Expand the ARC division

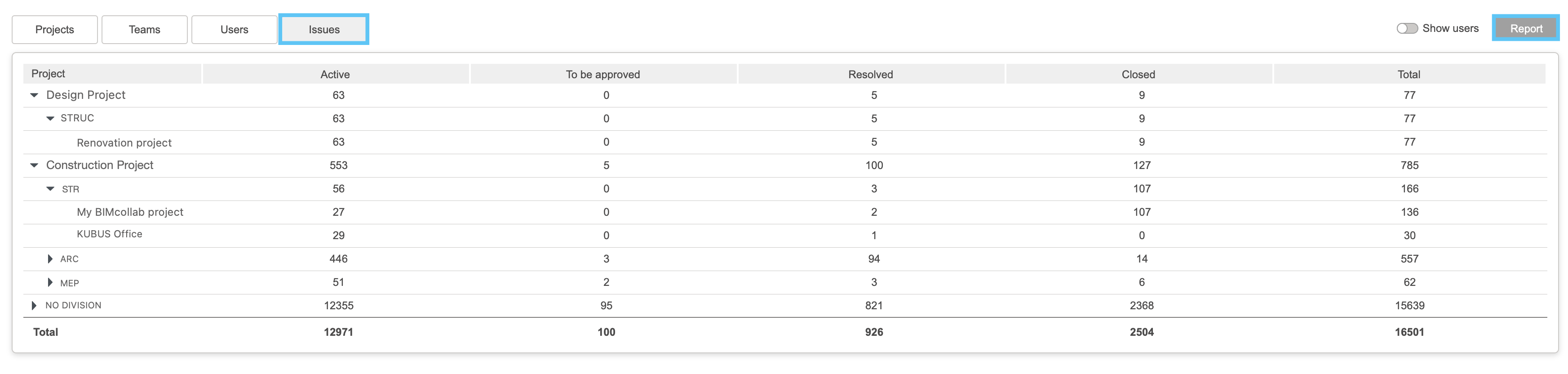50,259
